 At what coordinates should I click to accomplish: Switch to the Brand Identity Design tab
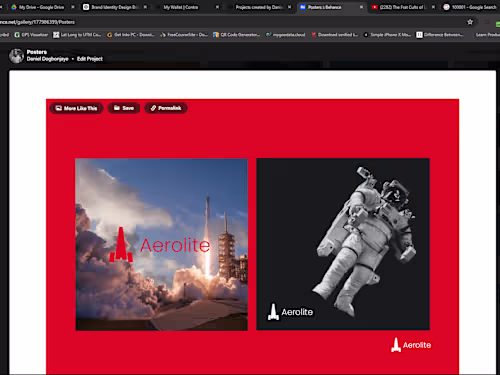pyautogui.click(x=114, y=7)
